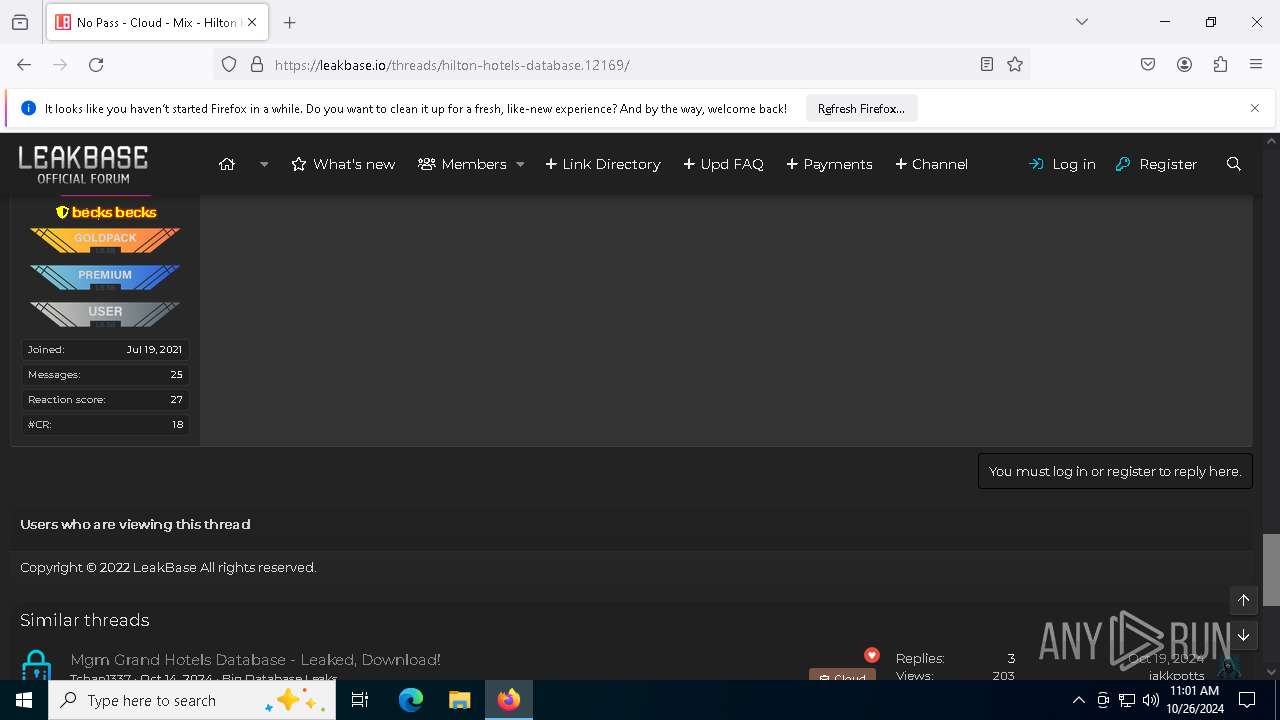
Task: Open the Windows notification center
Action: [x=1247, y=700]
